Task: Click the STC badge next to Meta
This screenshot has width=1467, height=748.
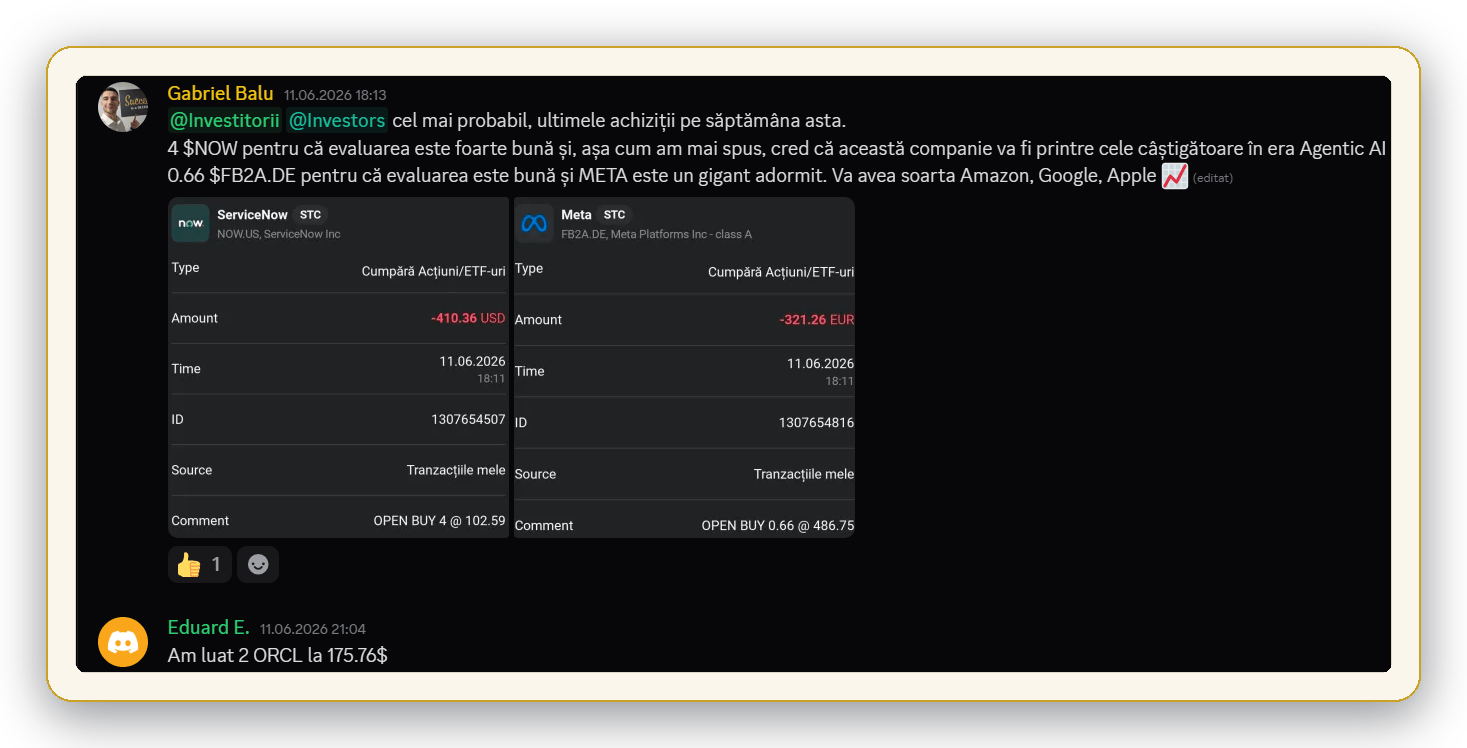Action: click(614, 215)
